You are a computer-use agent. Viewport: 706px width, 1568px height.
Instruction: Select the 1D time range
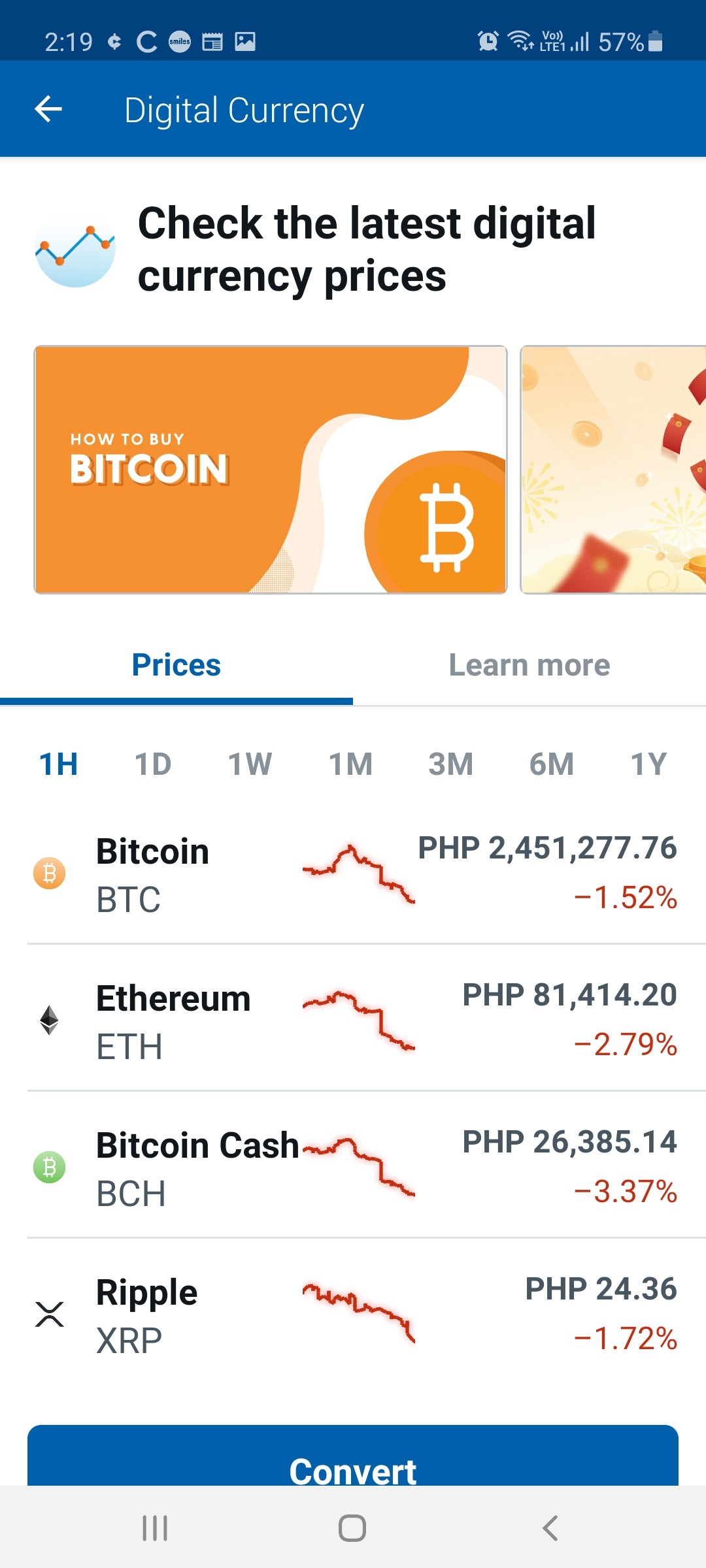(153, 764)
